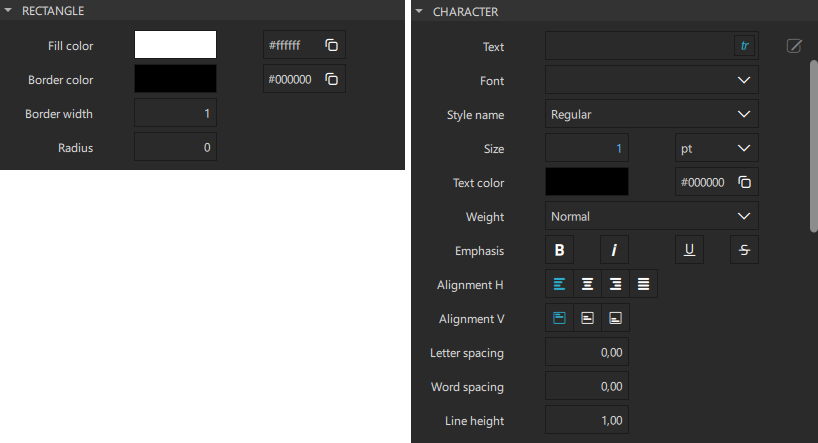Copy the fill color hex value

tap(332, 45)
